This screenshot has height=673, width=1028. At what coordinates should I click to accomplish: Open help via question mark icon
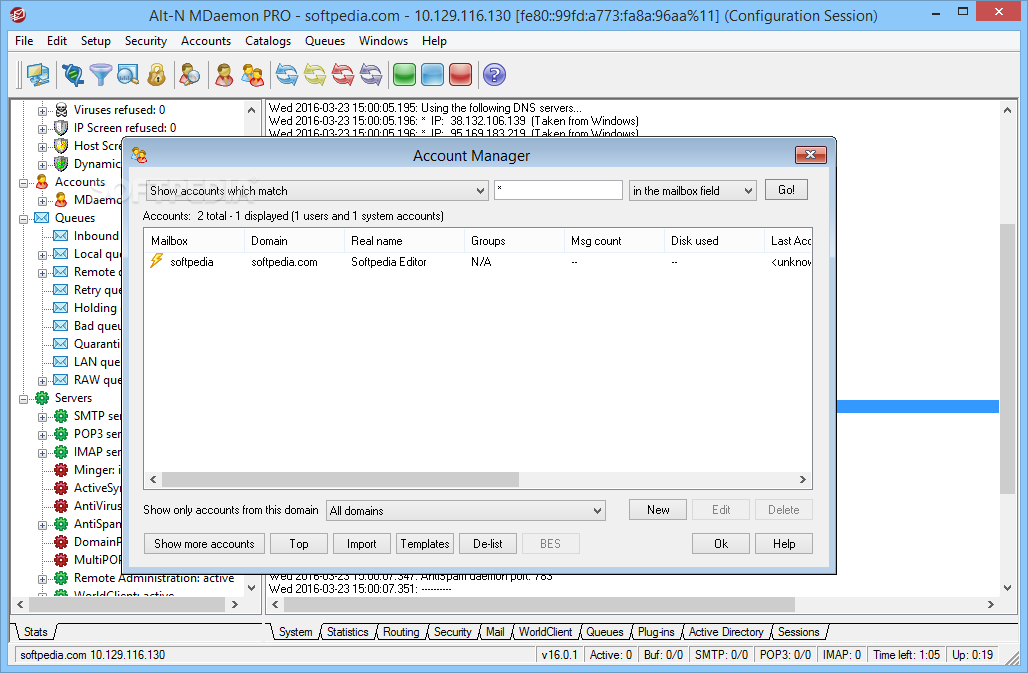click(494, 75)
